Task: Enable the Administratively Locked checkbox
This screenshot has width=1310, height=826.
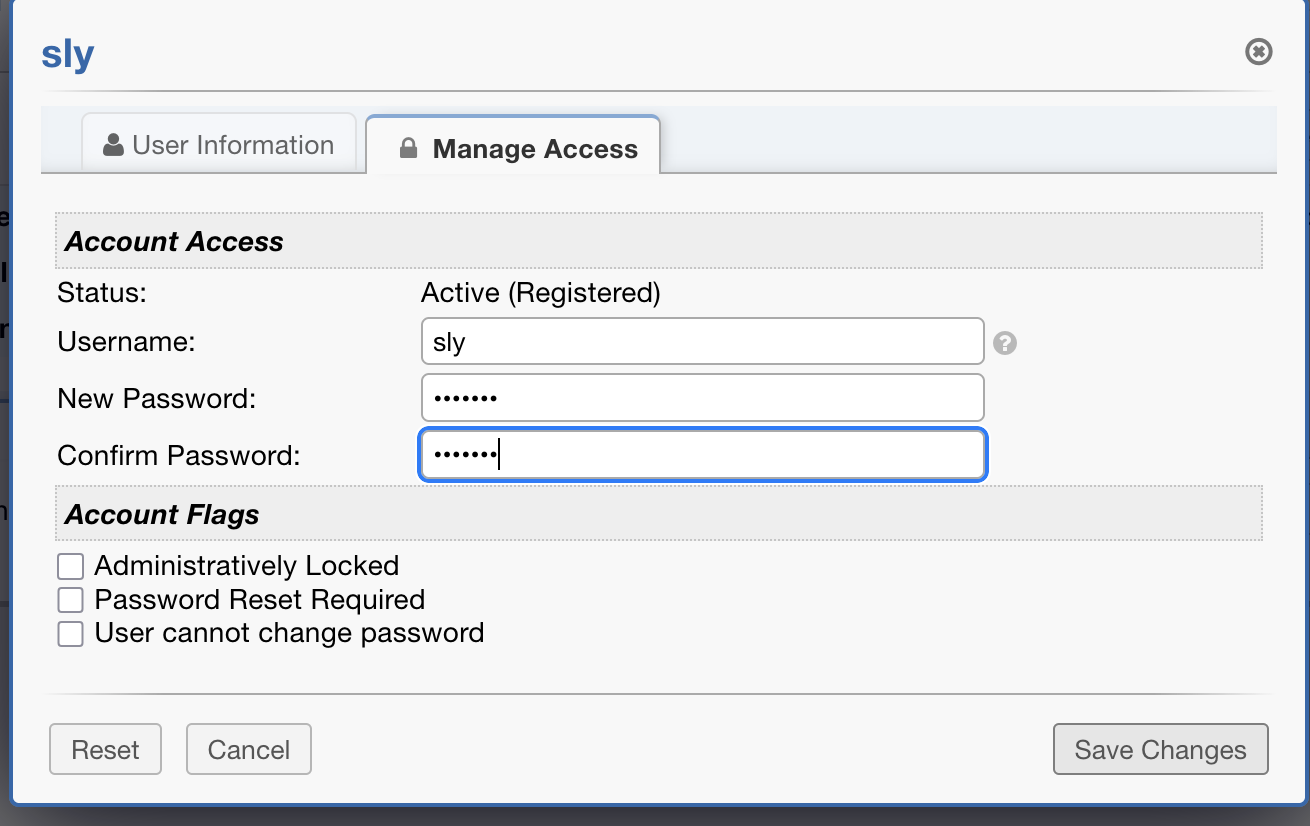Action: [x=70, y=567]
